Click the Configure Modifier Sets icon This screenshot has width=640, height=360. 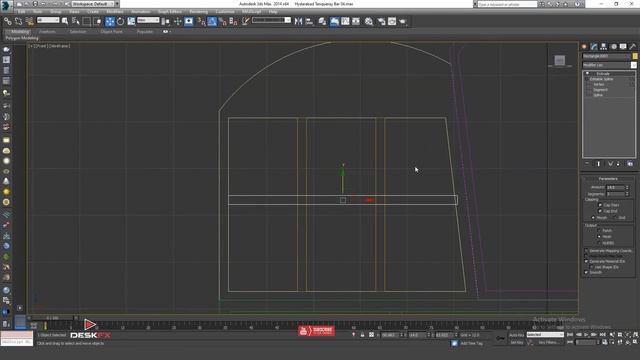(630, 164)
